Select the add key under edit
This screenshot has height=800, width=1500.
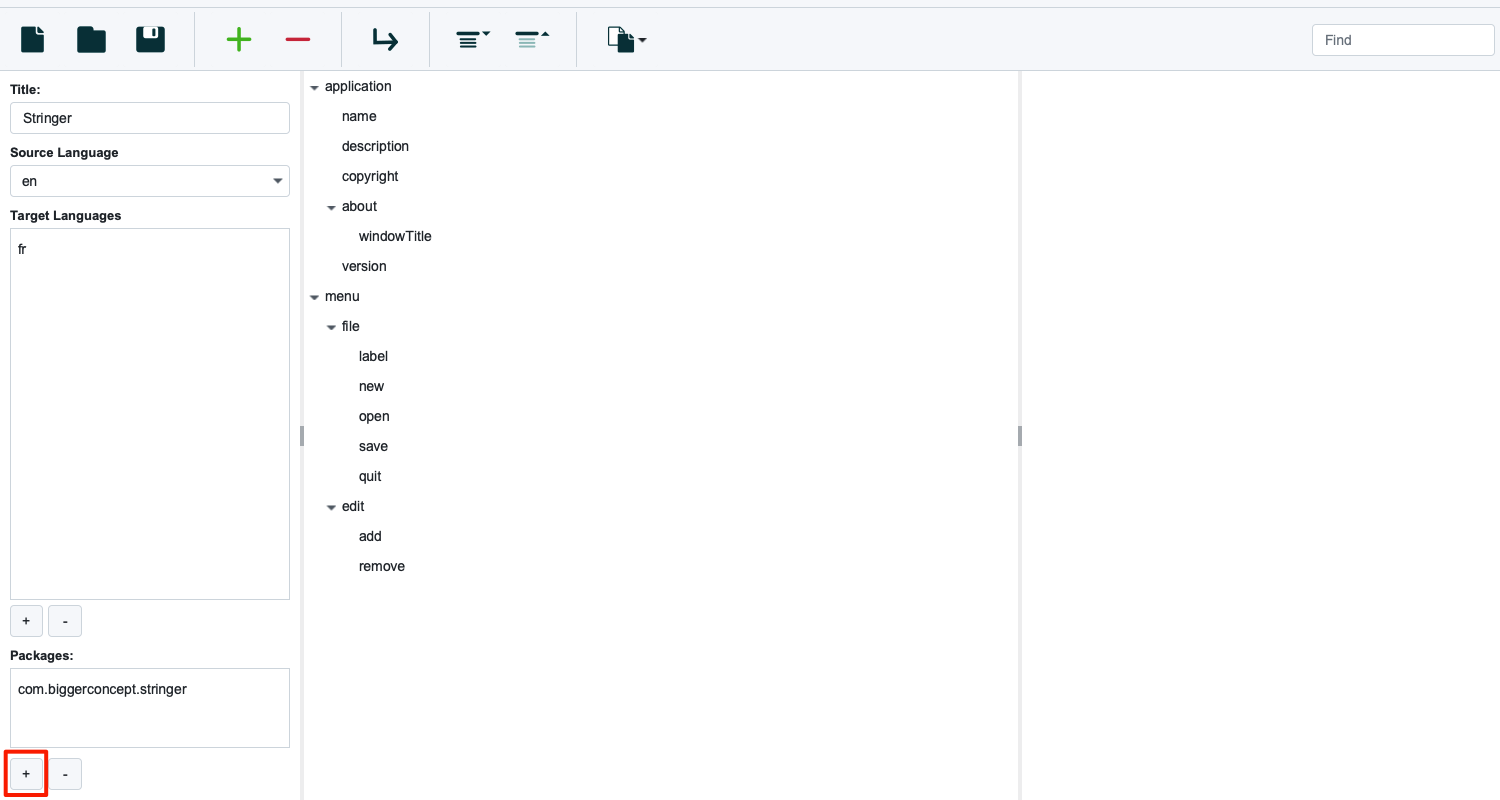370,536
